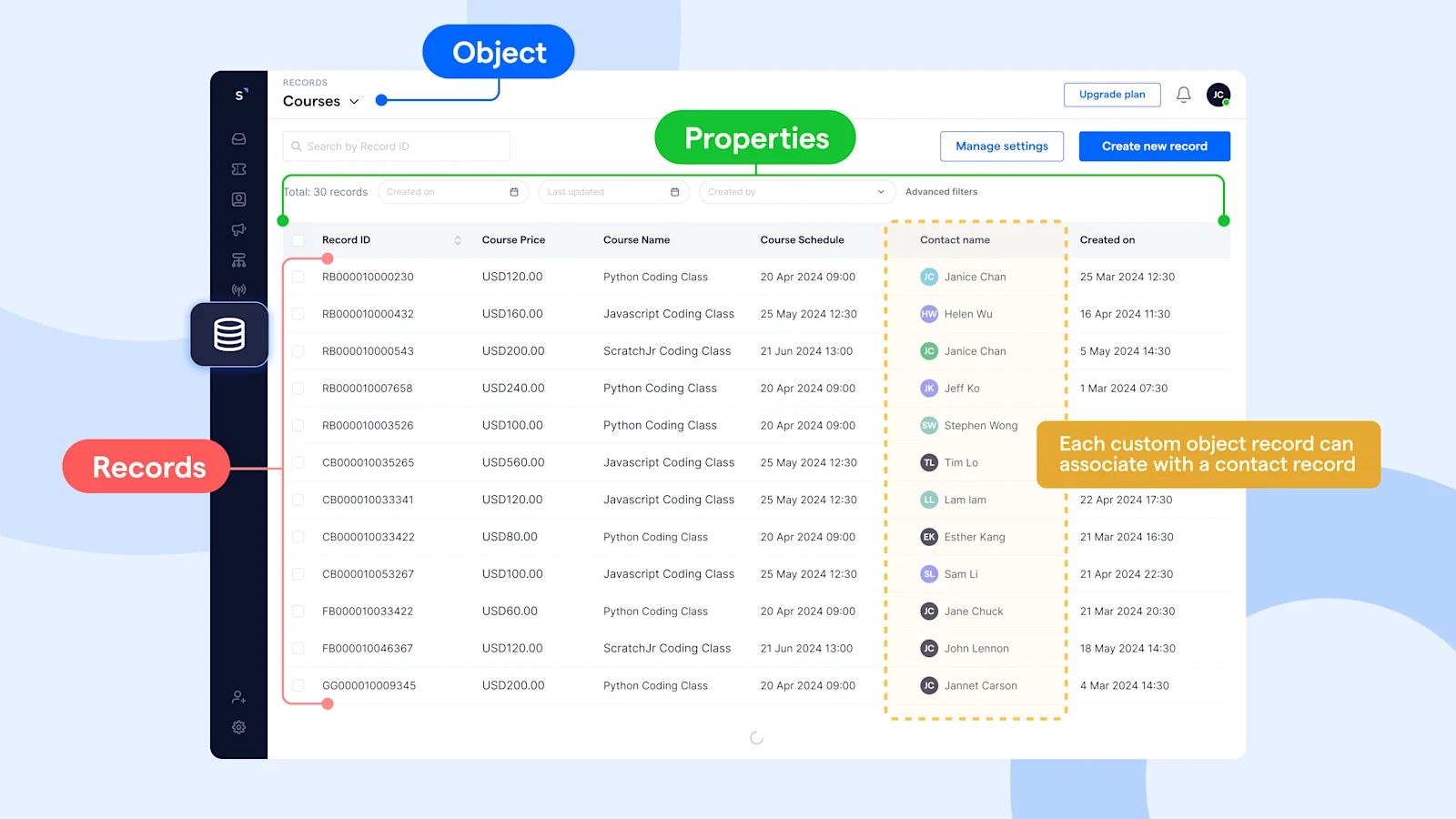Click the Created on column header
Screen dimensions: 1456x819
coord(1107,240)
